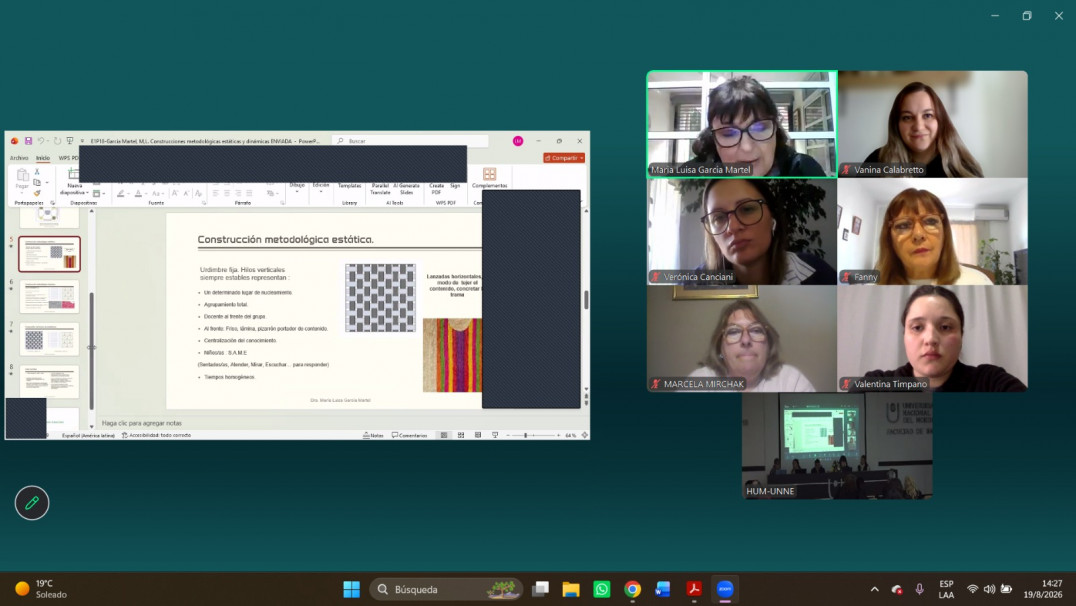Select slide 5 thumbnail
This screenshot has height=606, width=1076.
click(49, 254)
